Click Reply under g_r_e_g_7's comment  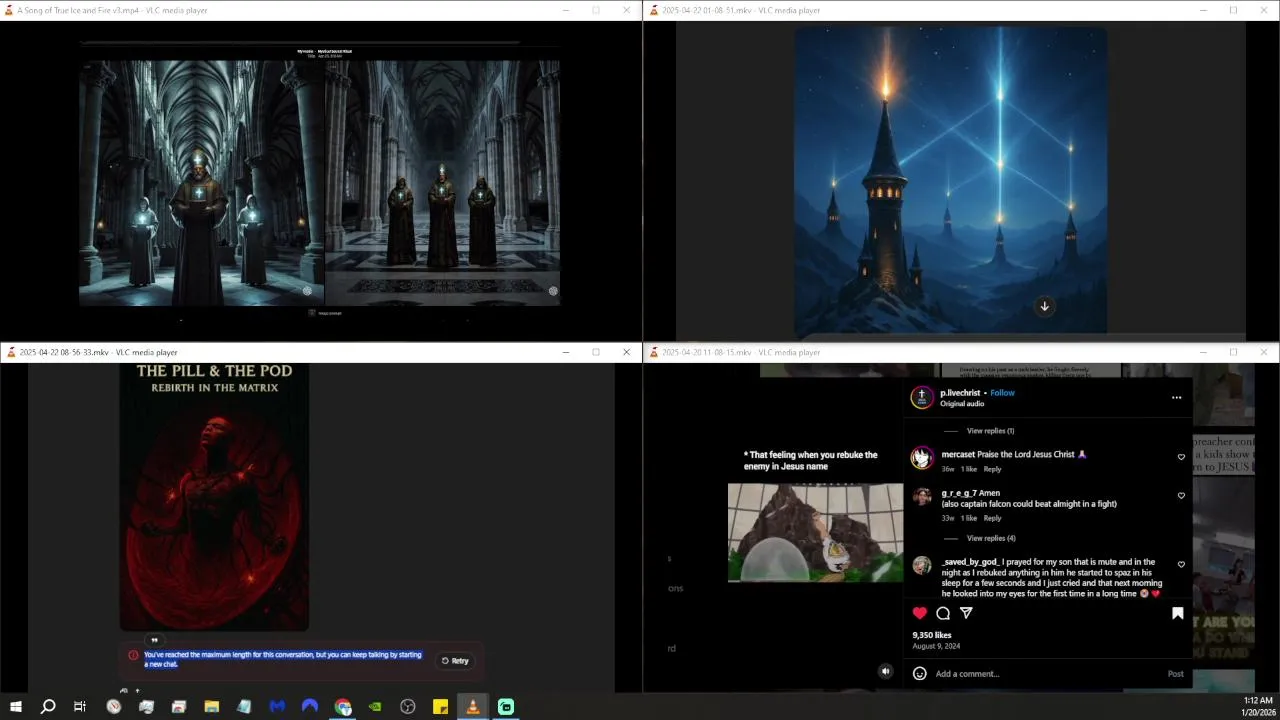pyautogui.click(x=992, y=518)
